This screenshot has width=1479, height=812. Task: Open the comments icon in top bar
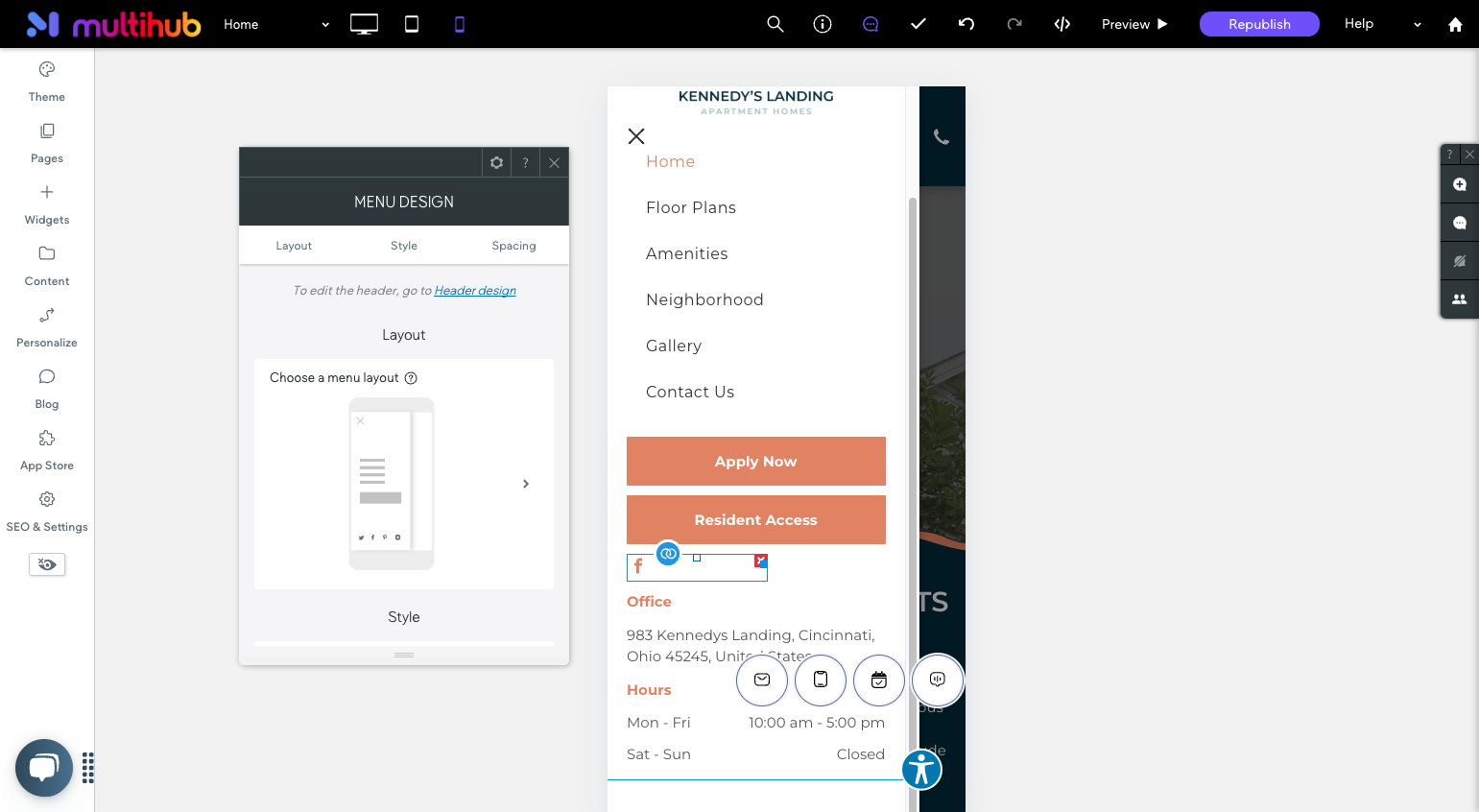tap(871, 24)
